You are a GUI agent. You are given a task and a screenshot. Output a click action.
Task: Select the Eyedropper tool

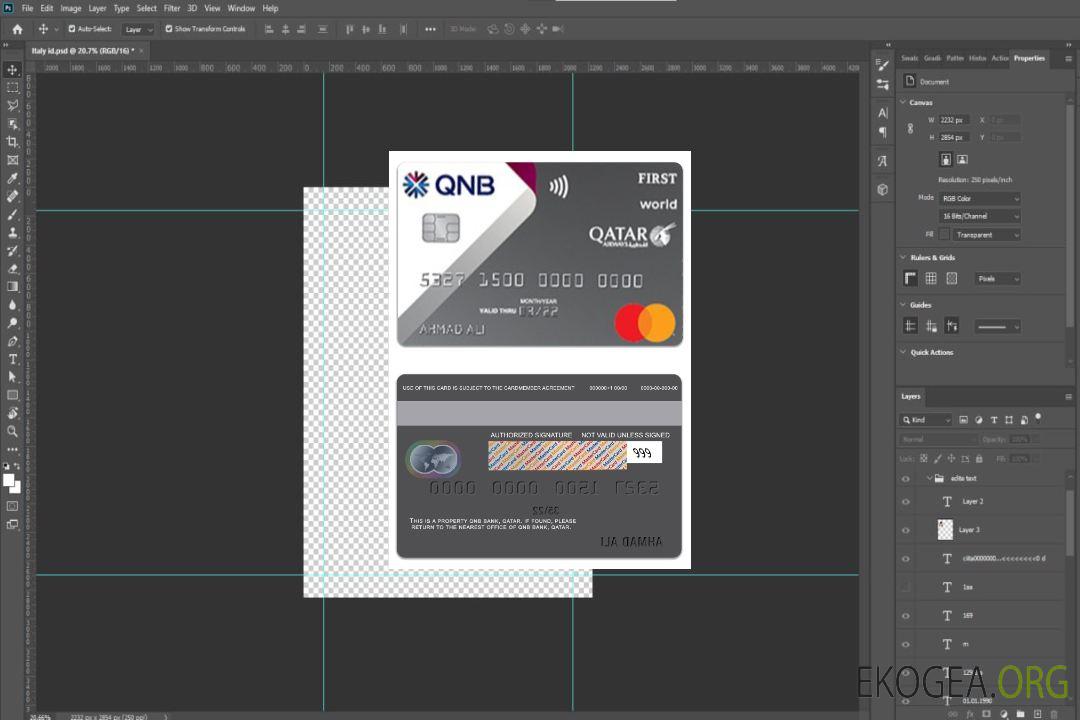12,178
